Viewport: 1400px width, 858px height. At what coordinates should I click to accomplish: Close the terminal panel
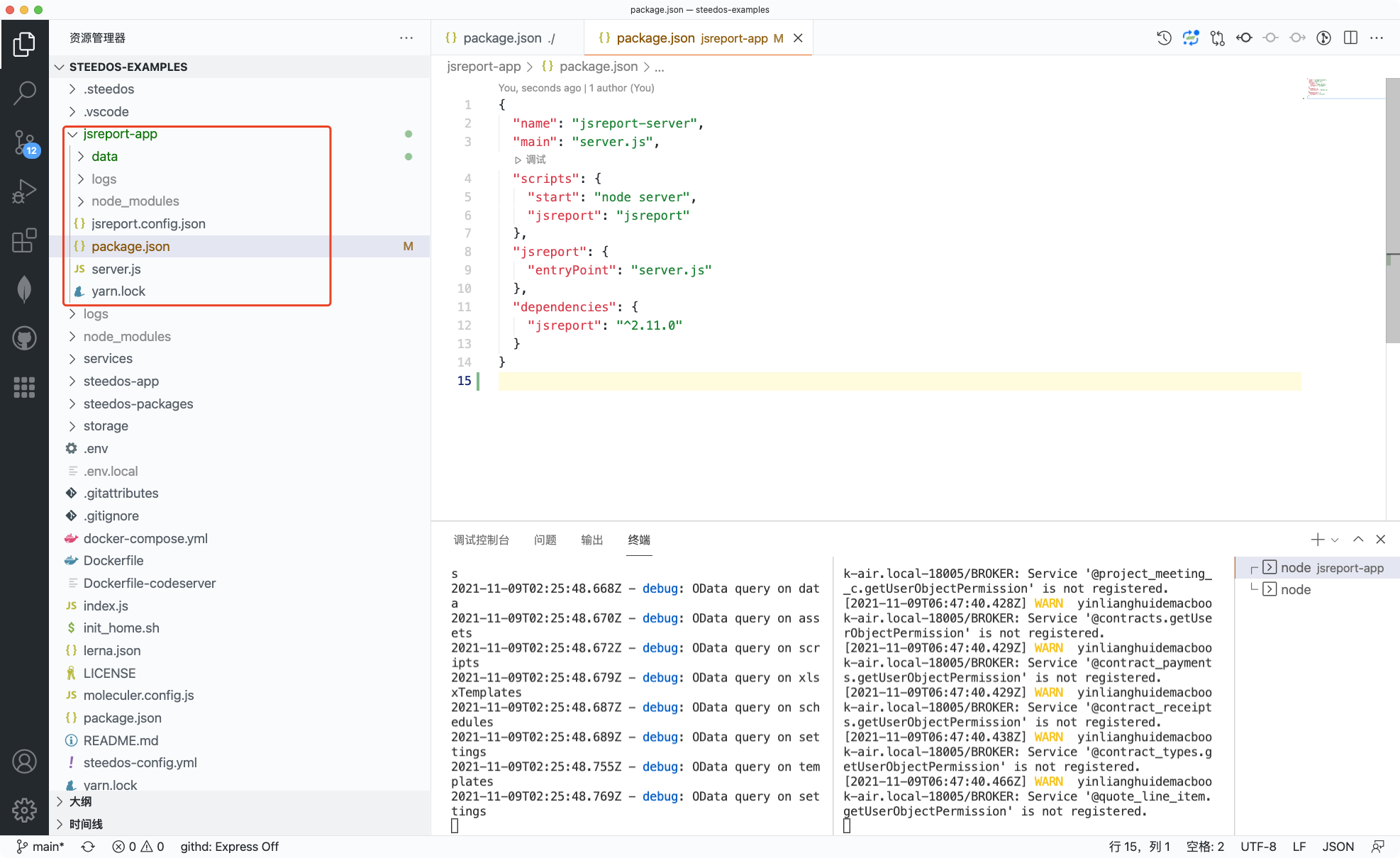pos(1381,540)
